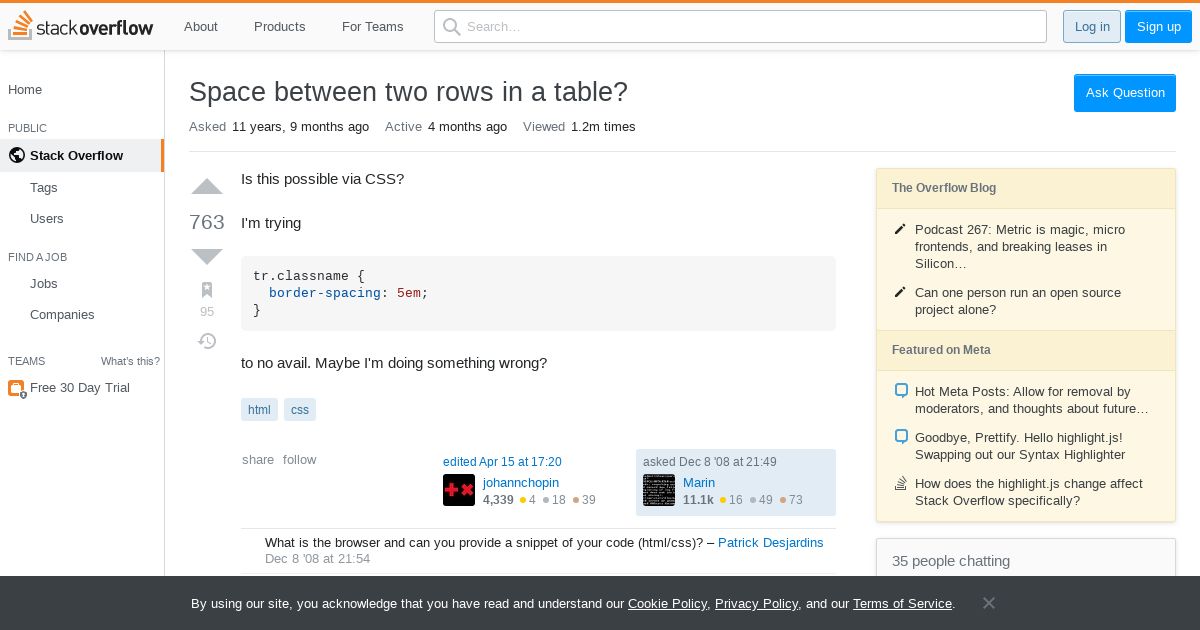
Task: Select the css tag
Action: 300,410
